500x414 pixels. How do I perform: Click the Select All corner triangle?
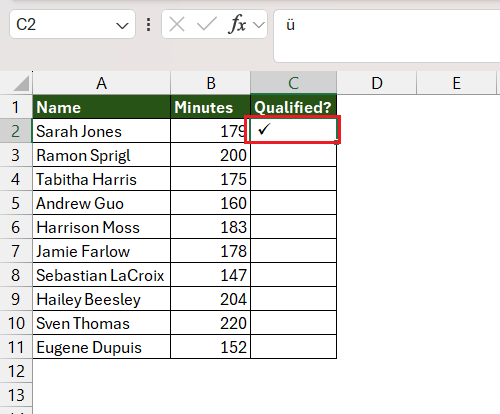(x=21, y=83)
